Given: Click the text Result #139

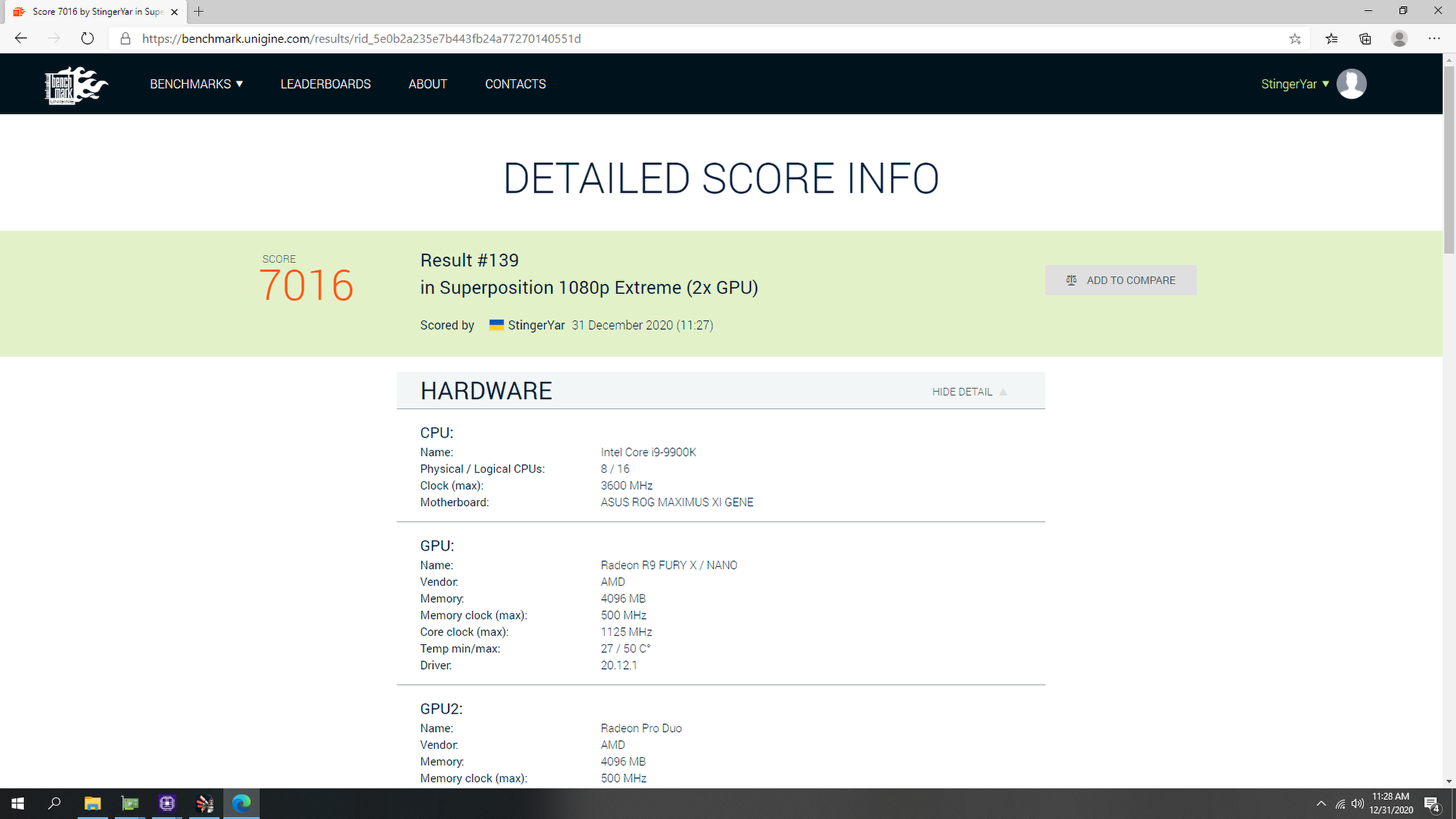Looking at the screenshot, I should tap(469, 261).
